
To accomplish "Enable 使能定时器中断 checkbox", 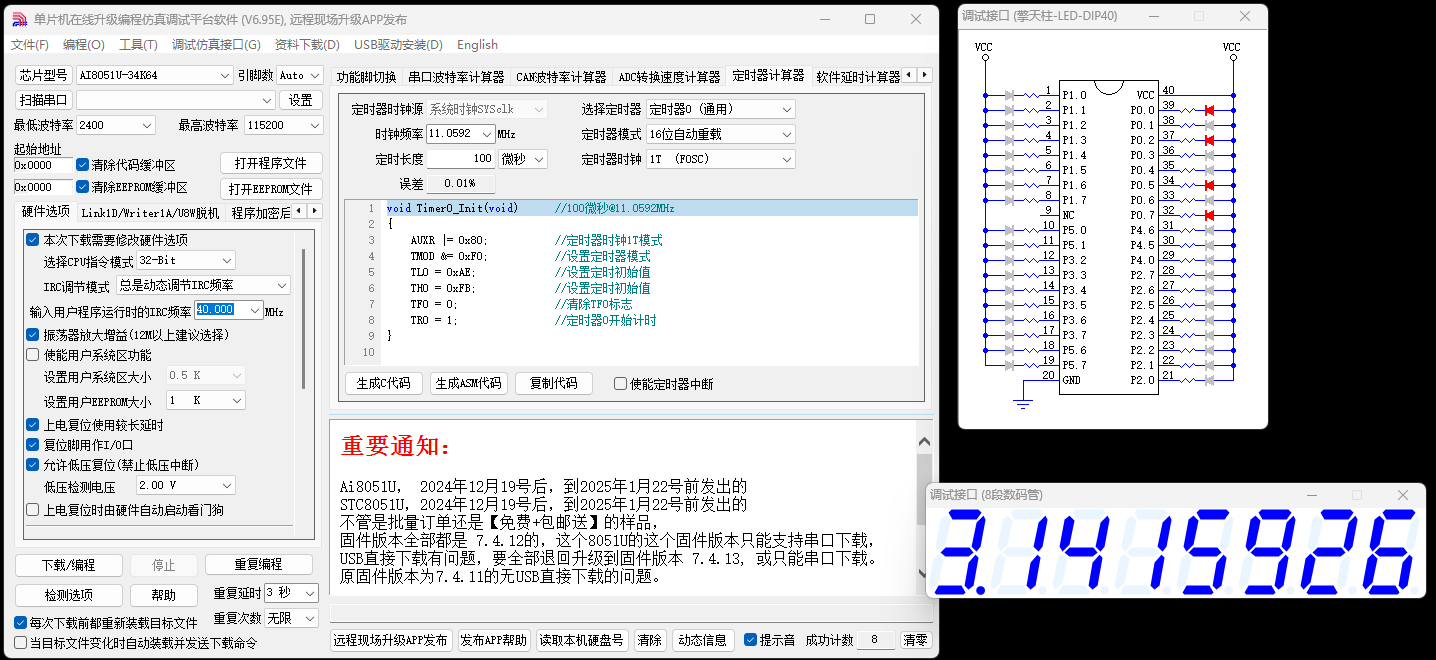I will tap(621, 384).
